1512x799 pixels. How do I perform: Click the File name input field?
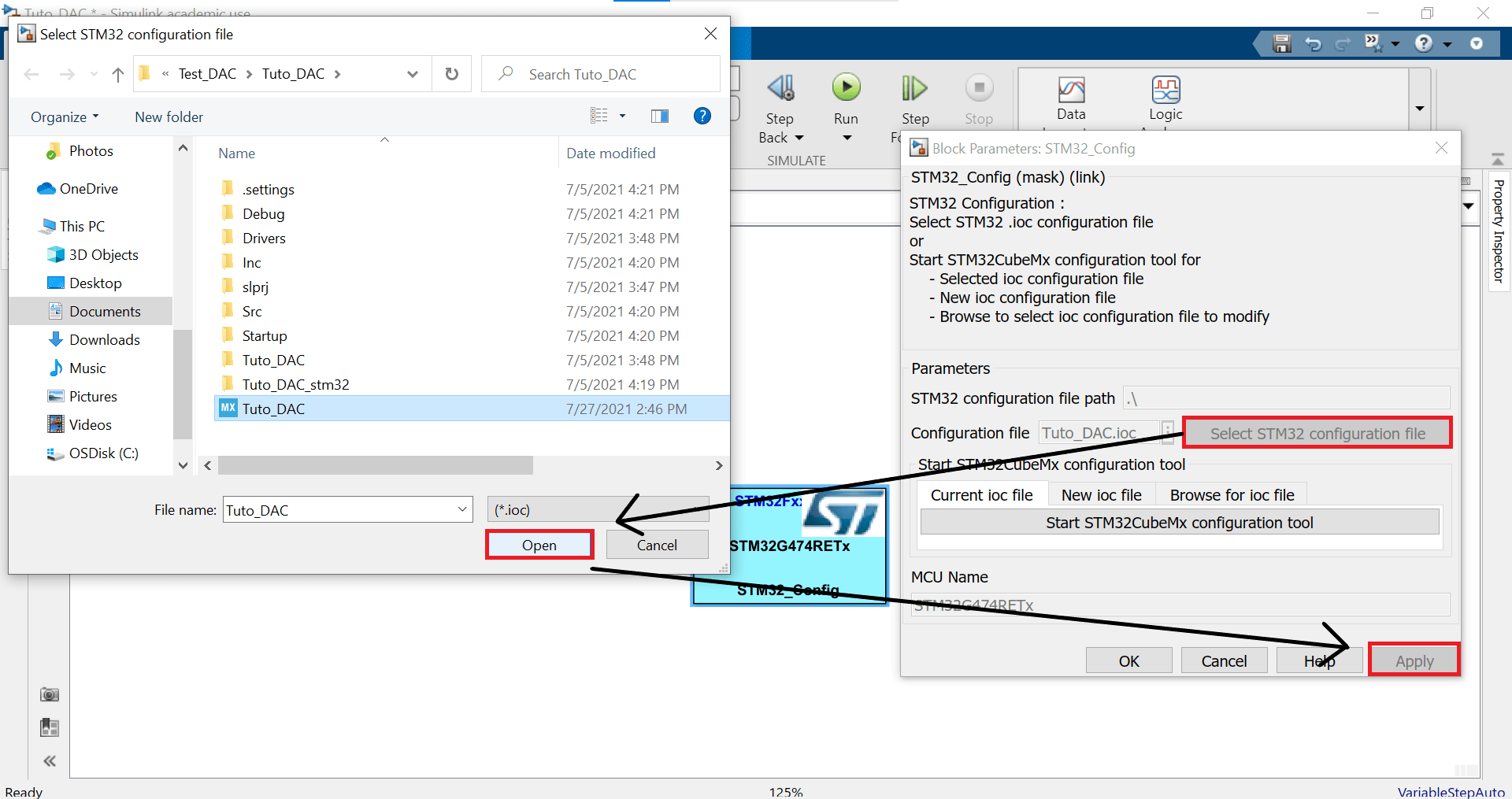click(x=339, y=509)
